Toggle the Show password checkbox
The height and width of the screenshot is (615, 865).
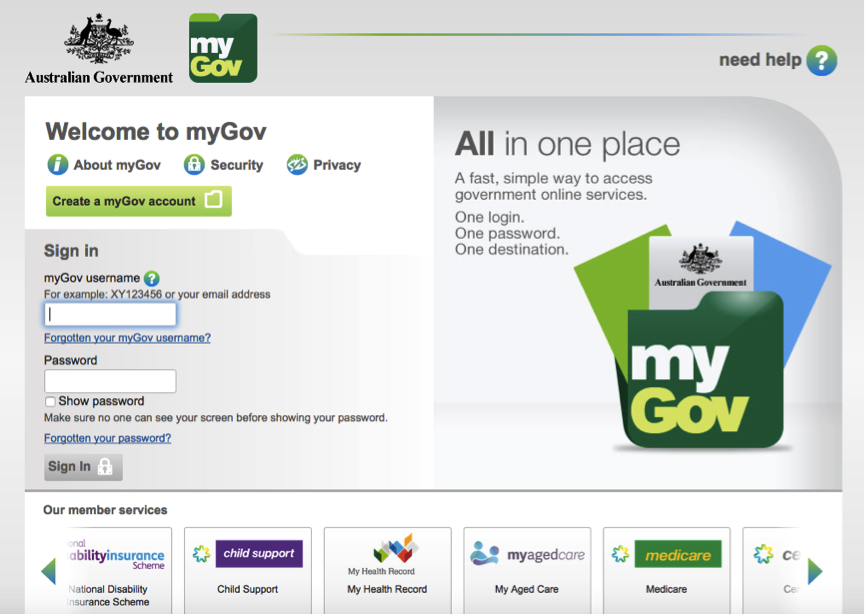pyautogui.click(x=50, y=402)
